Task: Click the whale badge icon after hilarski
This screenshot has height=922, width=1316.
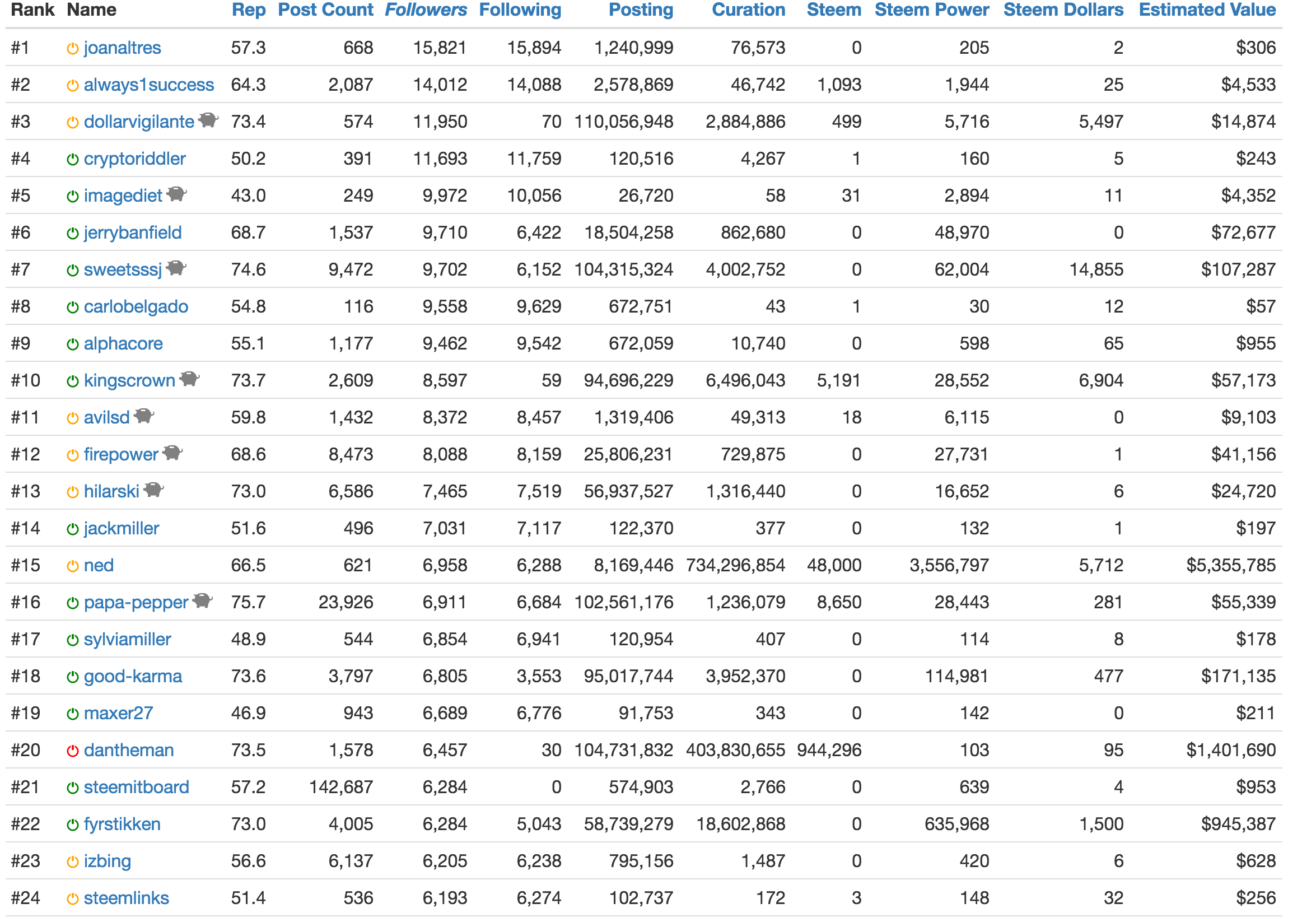Action: pyautogui.click(x=153, y=490)
